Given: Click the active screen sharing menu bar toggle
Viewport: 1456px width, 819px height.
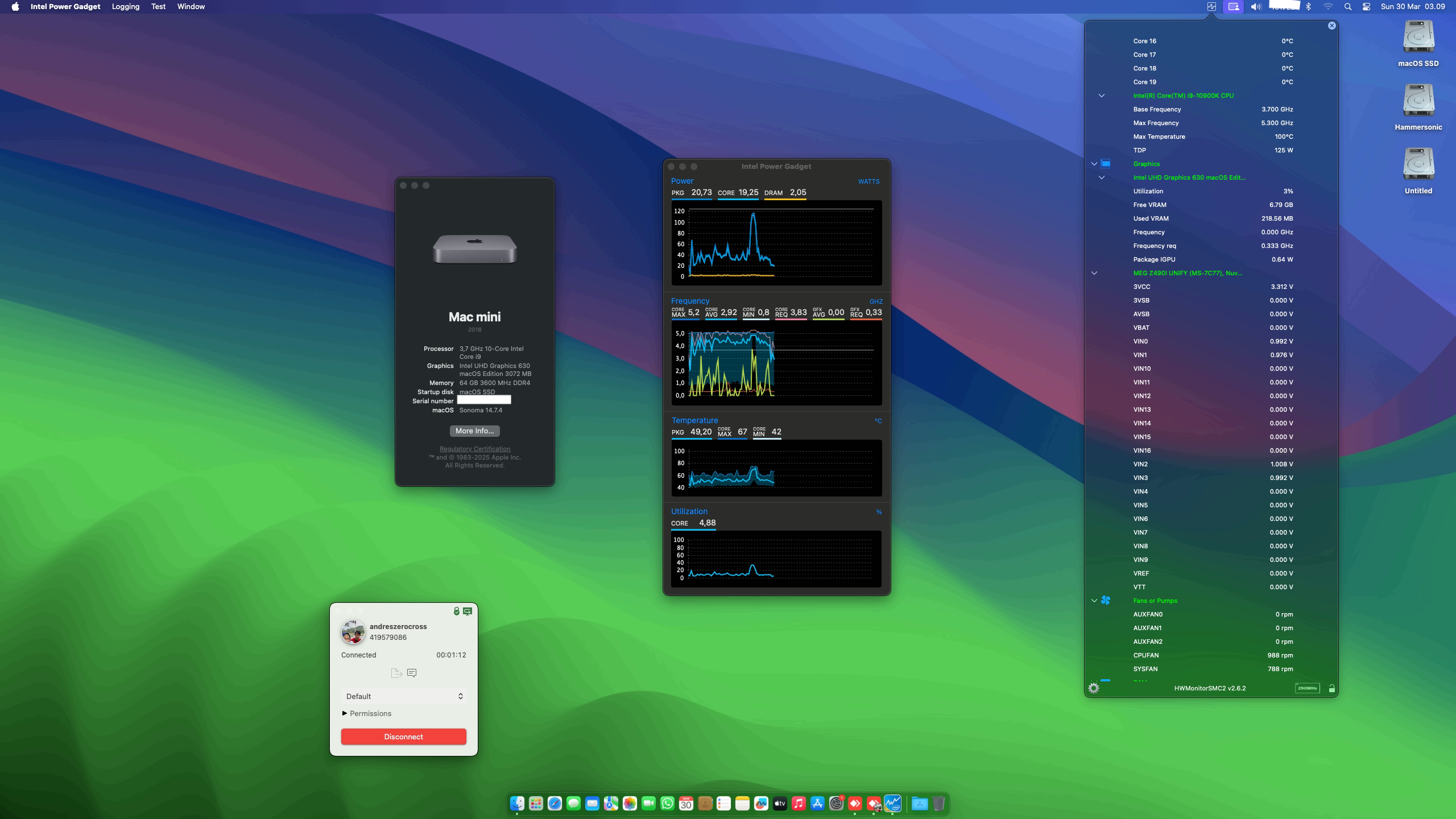Looking at the screenshot, I should pos(1233,7).
